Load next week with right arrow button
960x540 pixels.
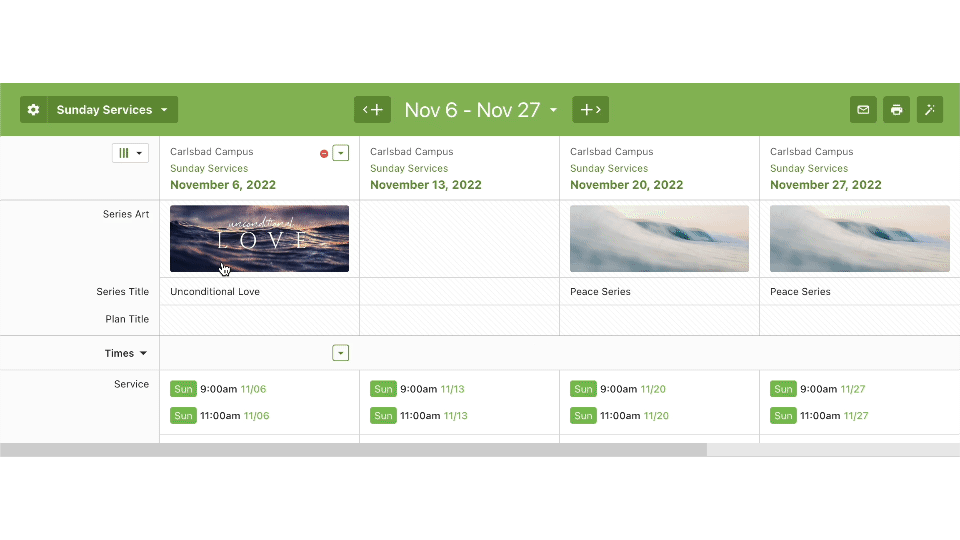coord(590,110)
